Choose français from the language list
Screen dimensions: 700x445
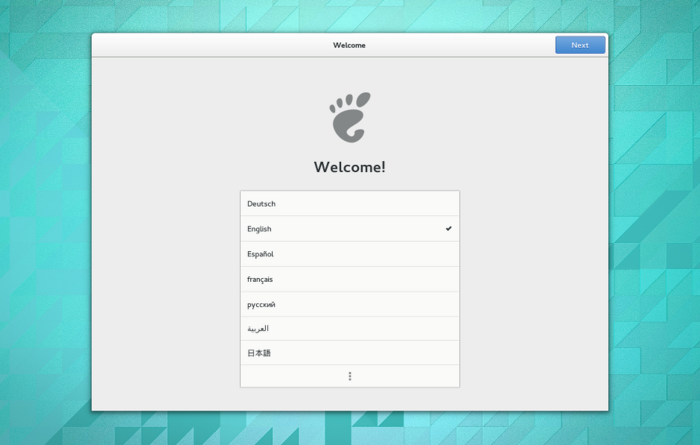350,279
